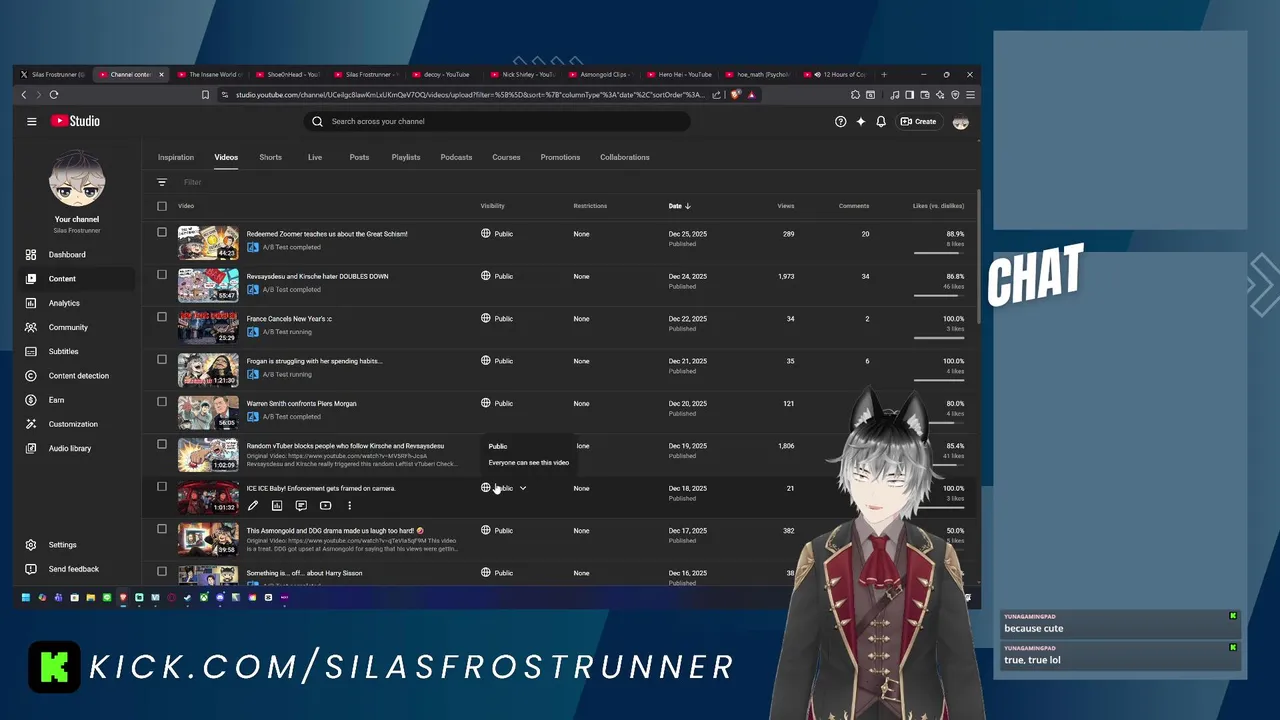Click the channel profile picture above Your channel
The height and width of the screenshot is (720, 1280).
pos(77,179)
